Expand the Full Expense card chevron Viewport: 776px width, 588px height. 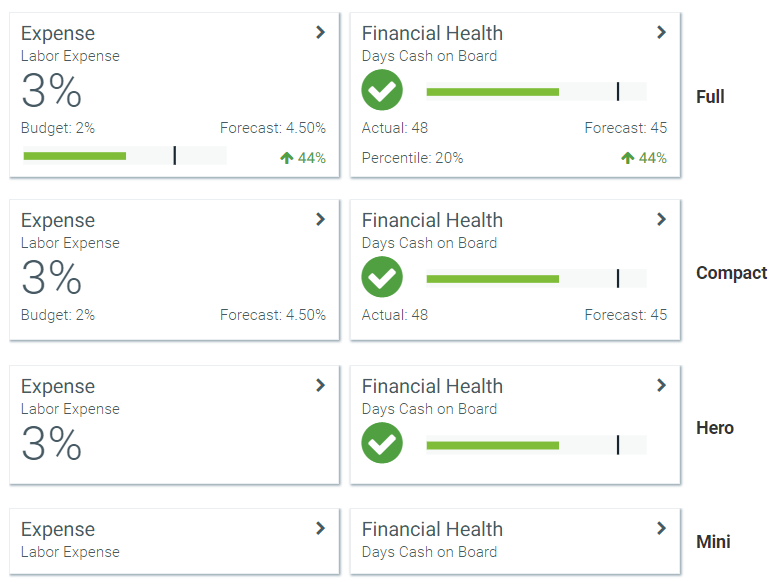pos(320,32)
